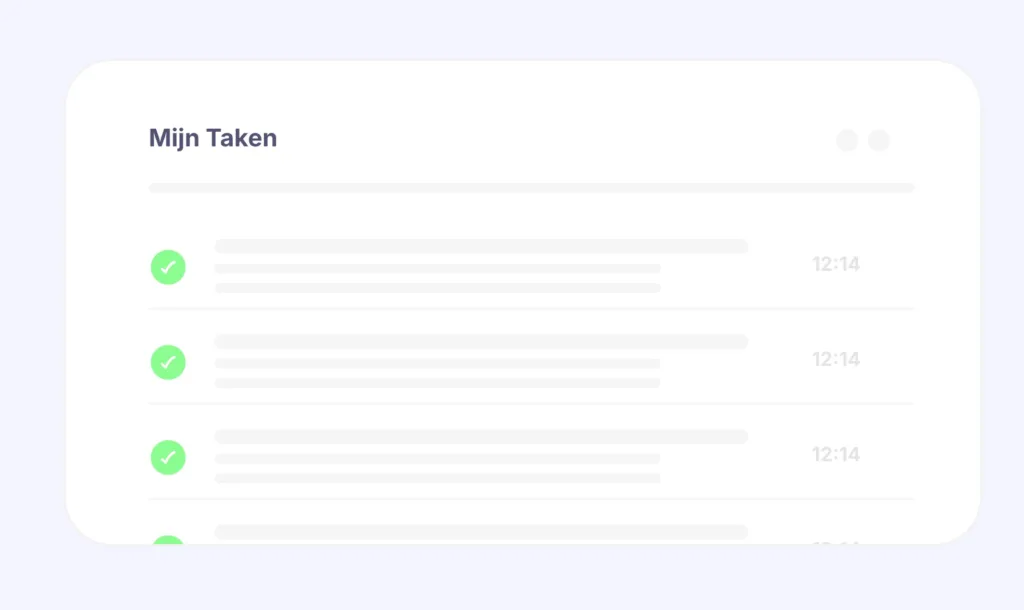Screen dimensions: 1024x610
Task: Click the bottom cut-off task's title bar
Action: click(x=481, y=532)
